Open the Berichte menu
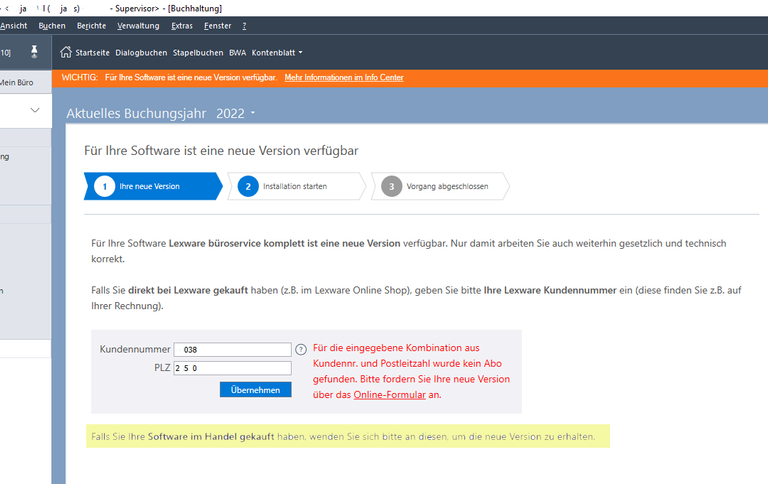Viewport: 768px width, 484px height. coord(92,26)
